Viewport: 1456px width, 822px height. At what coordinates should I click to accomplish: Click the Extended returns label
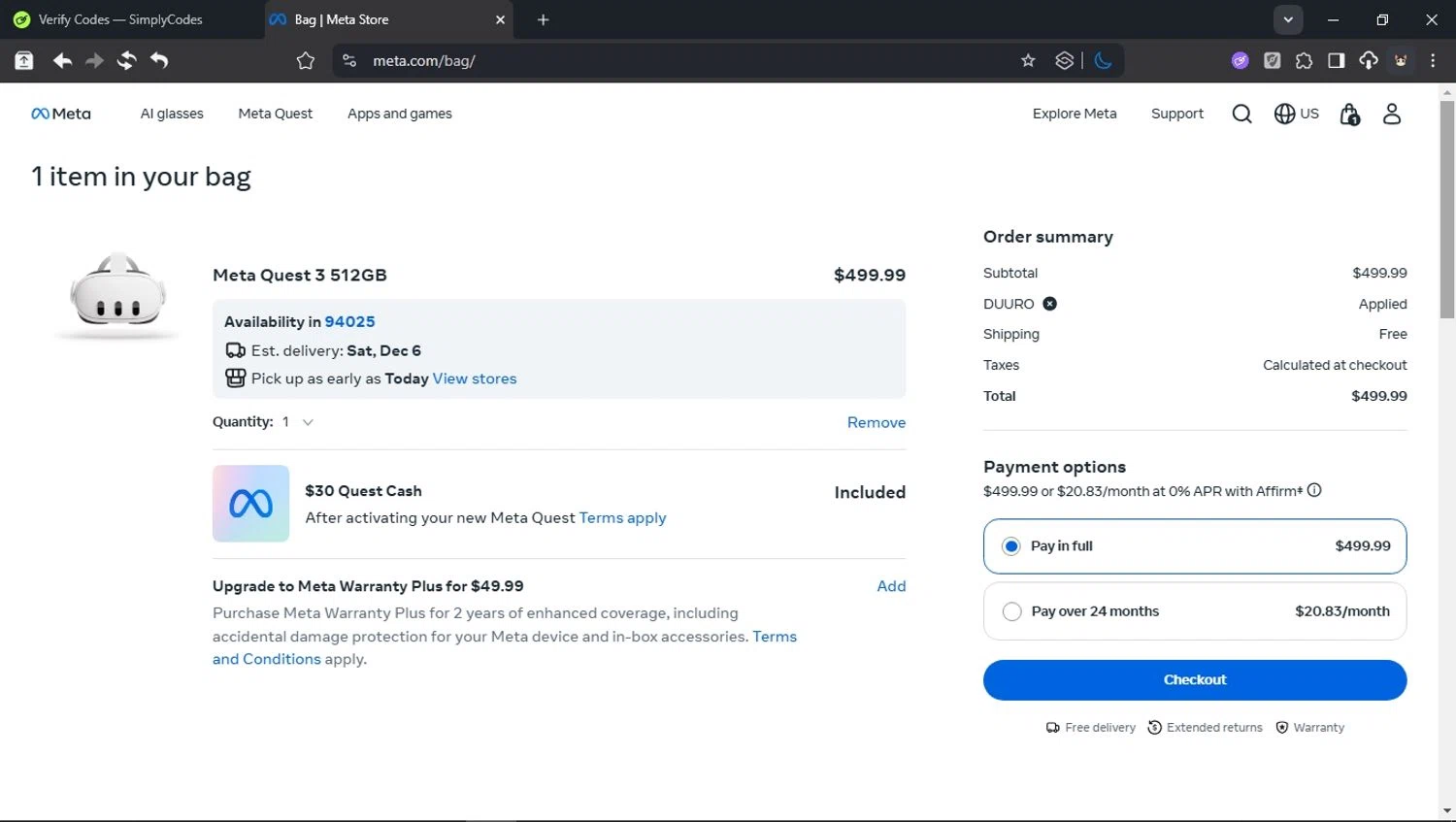coord(1214,728)
